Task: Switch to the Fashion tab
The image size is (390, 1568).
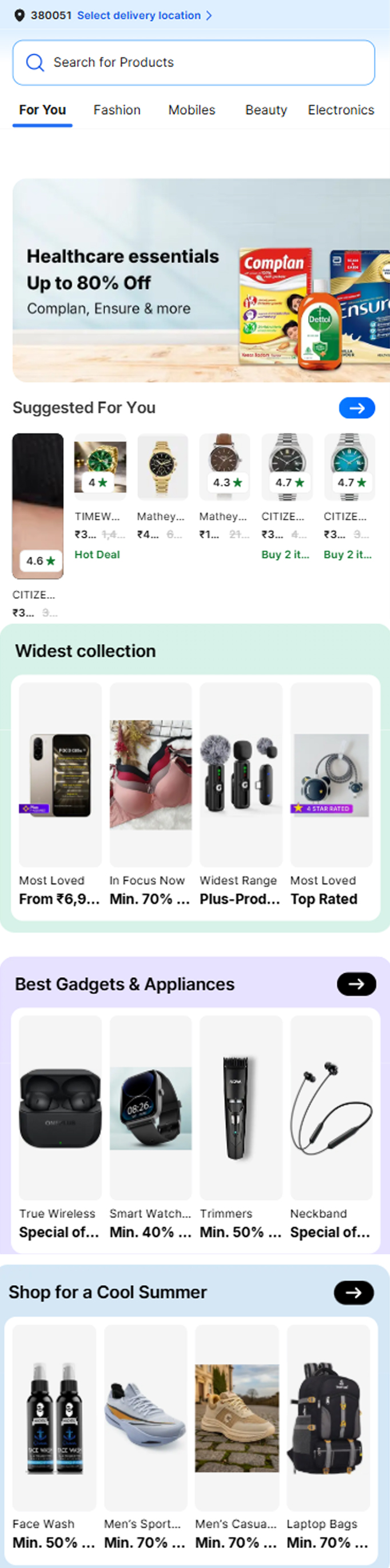Action: tap(117, 110)
